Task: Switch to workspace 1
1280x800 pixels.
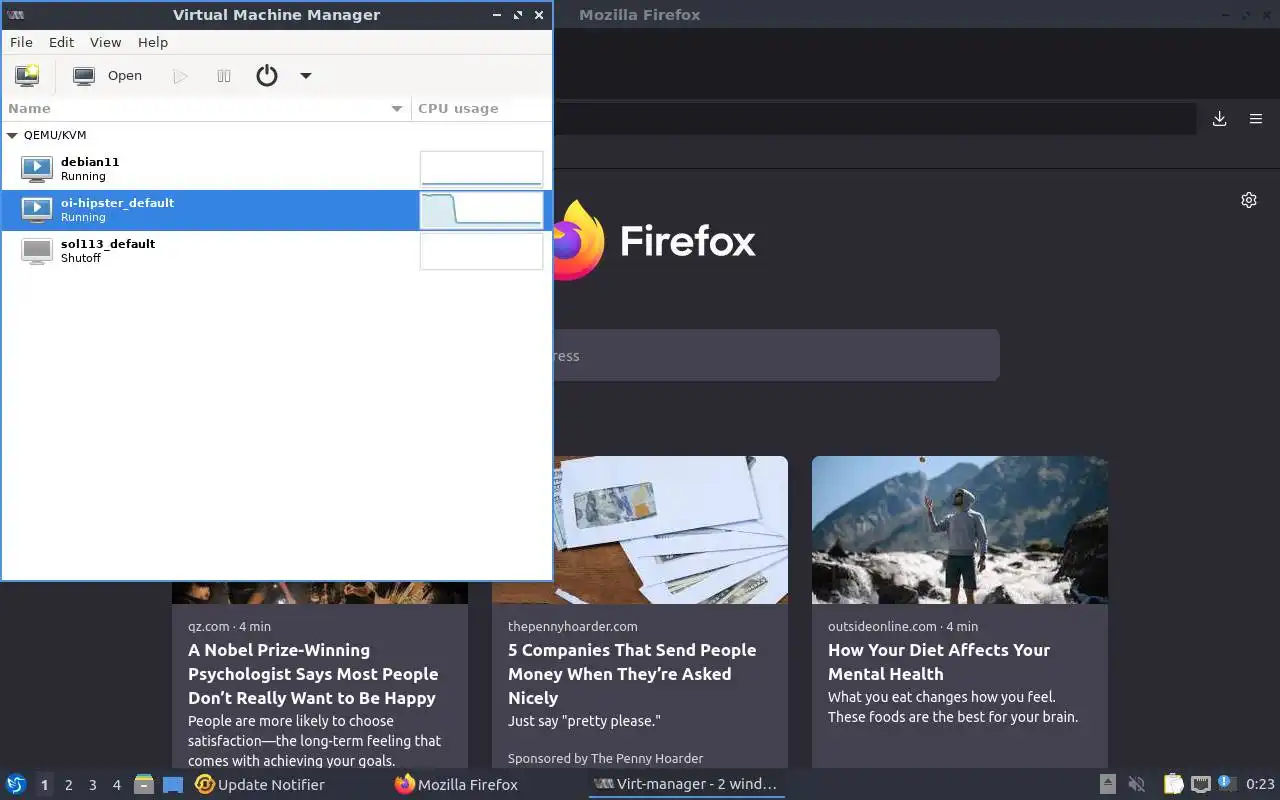Action: pyautogui.click(x=44, y=785)
